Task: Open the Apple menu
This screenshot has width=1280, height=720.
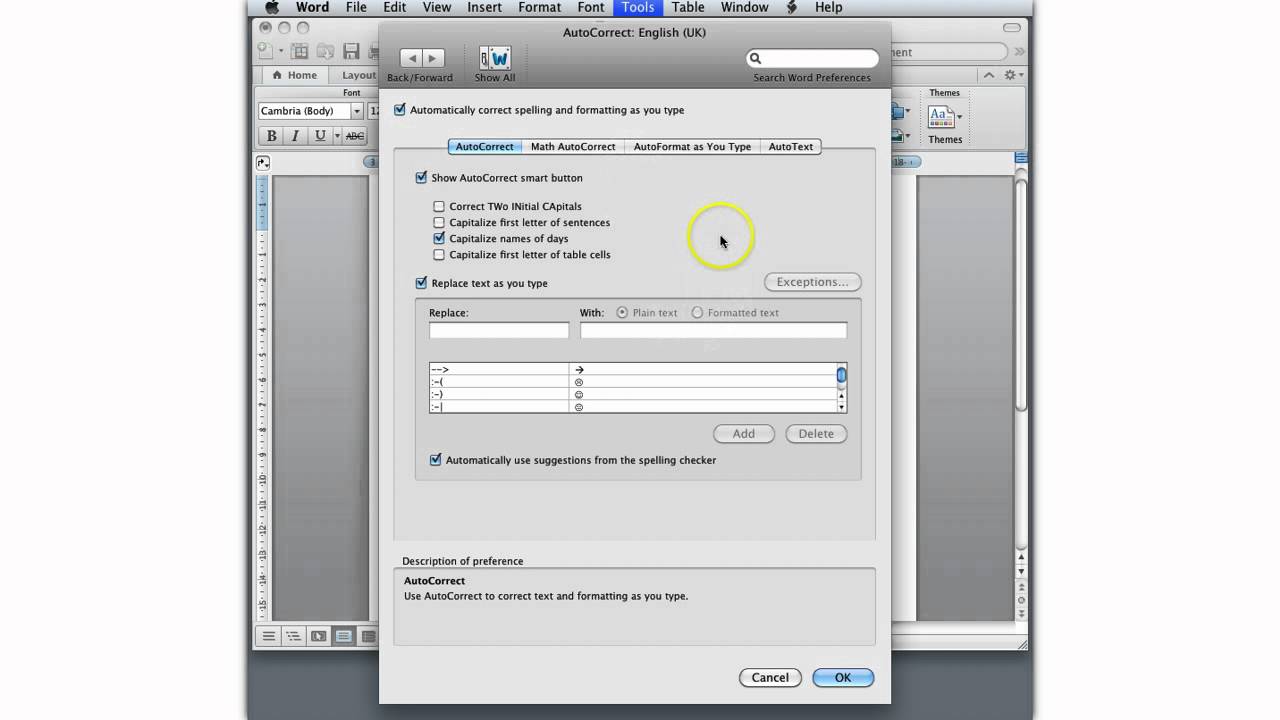Action: (x=272, y=8)
